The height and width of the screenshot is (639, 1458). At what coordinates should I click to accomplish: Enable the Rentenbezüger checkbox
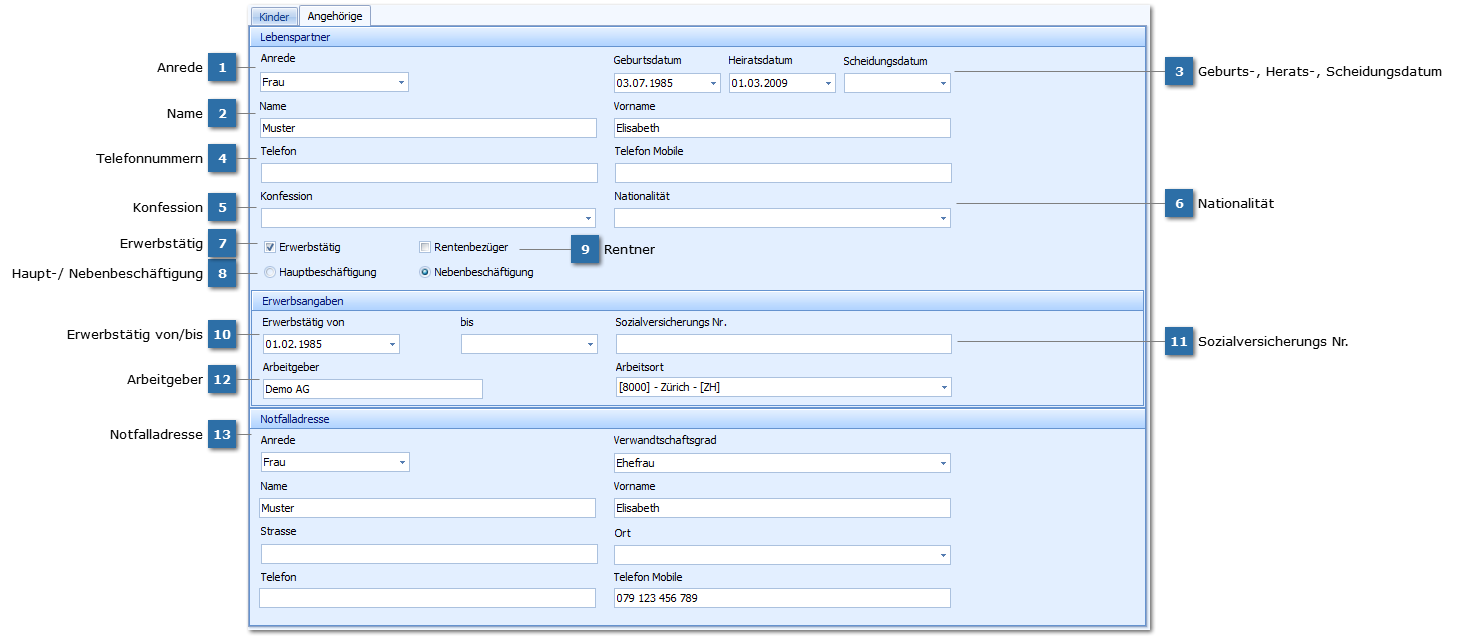[x=425, y=247]
